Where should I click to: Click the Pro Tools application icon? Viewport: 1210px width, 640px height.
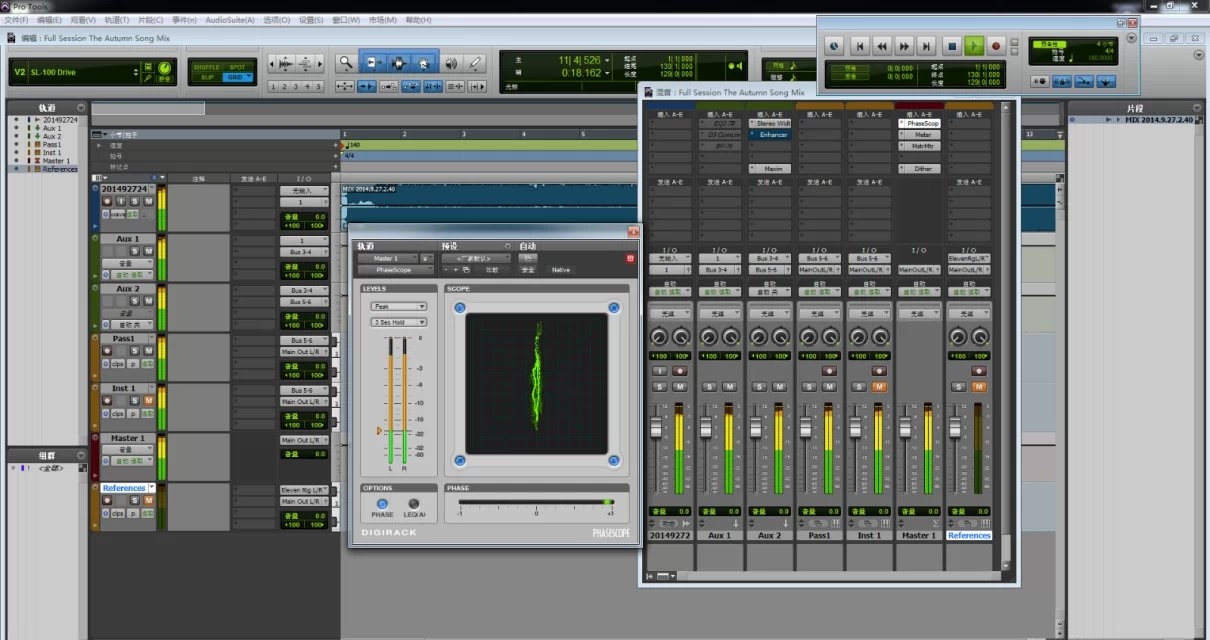point(6,5)
